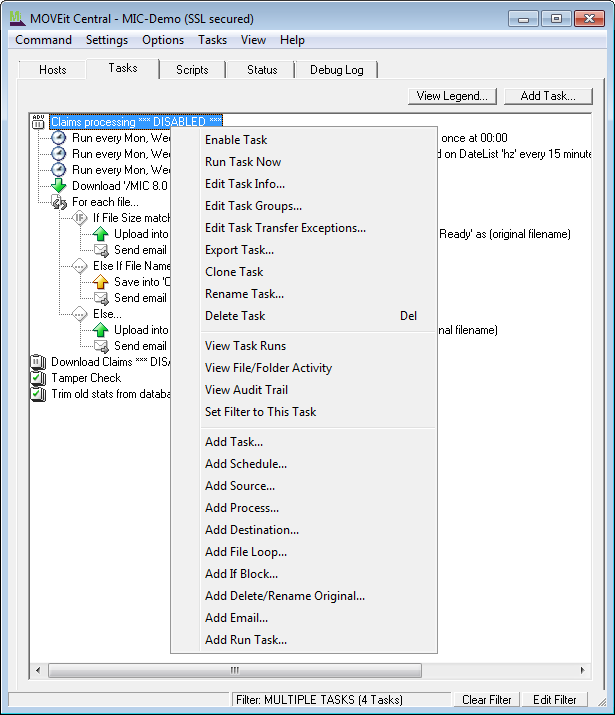Click the Else... branch diamond icon

coord(80,314)
